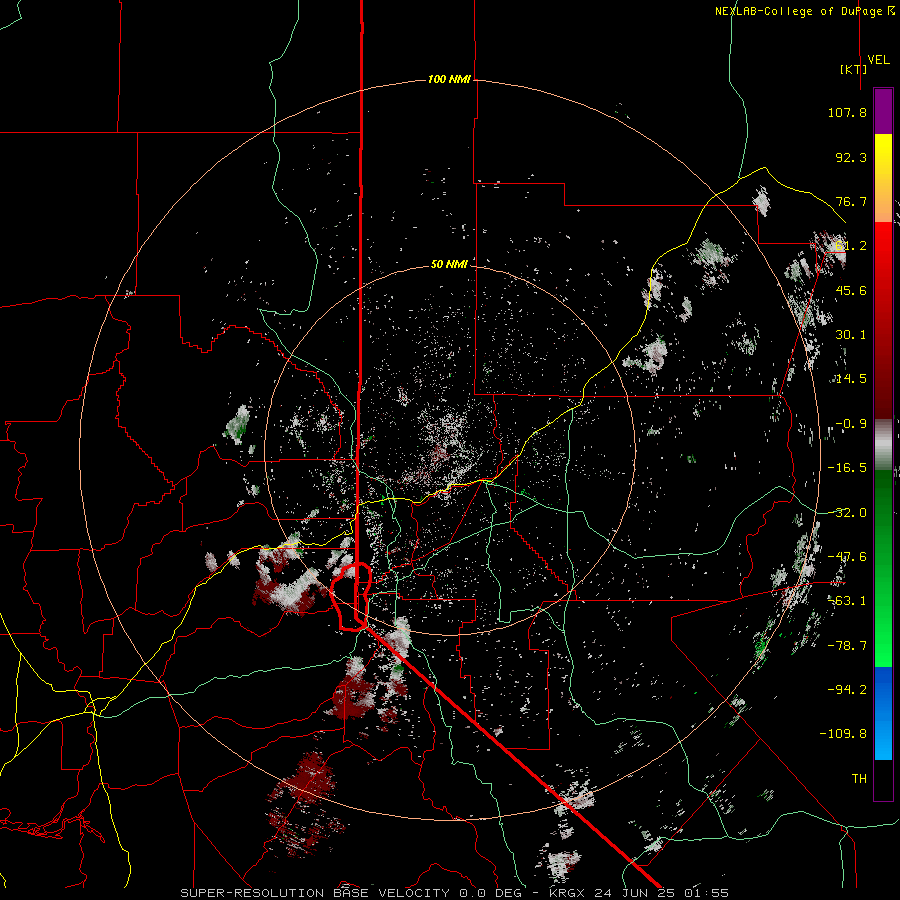Screen dimensions: 900x900
Task: Click the 45.6 velocity scale value
Action: (851, 290)
